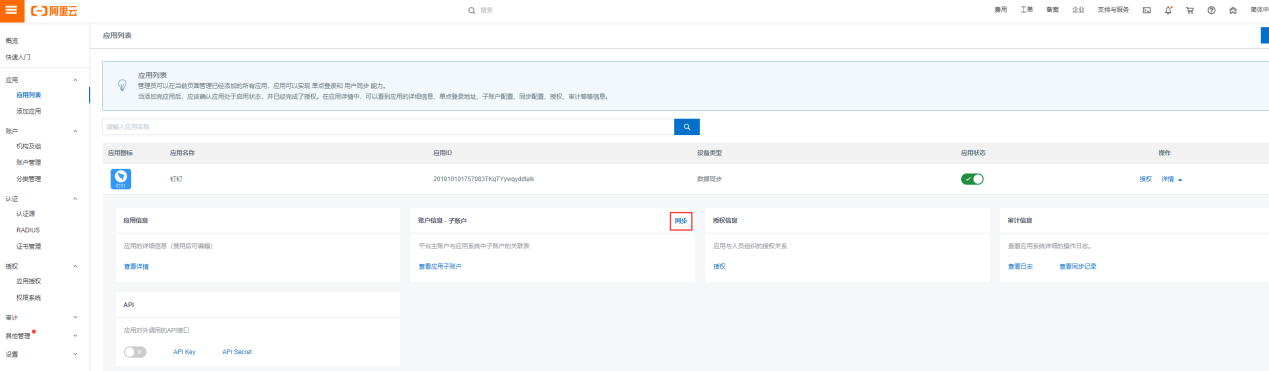This screenshot has width=1269, height=371.
Task: Click the top search magnifier icon
Action: coord(472,10)
